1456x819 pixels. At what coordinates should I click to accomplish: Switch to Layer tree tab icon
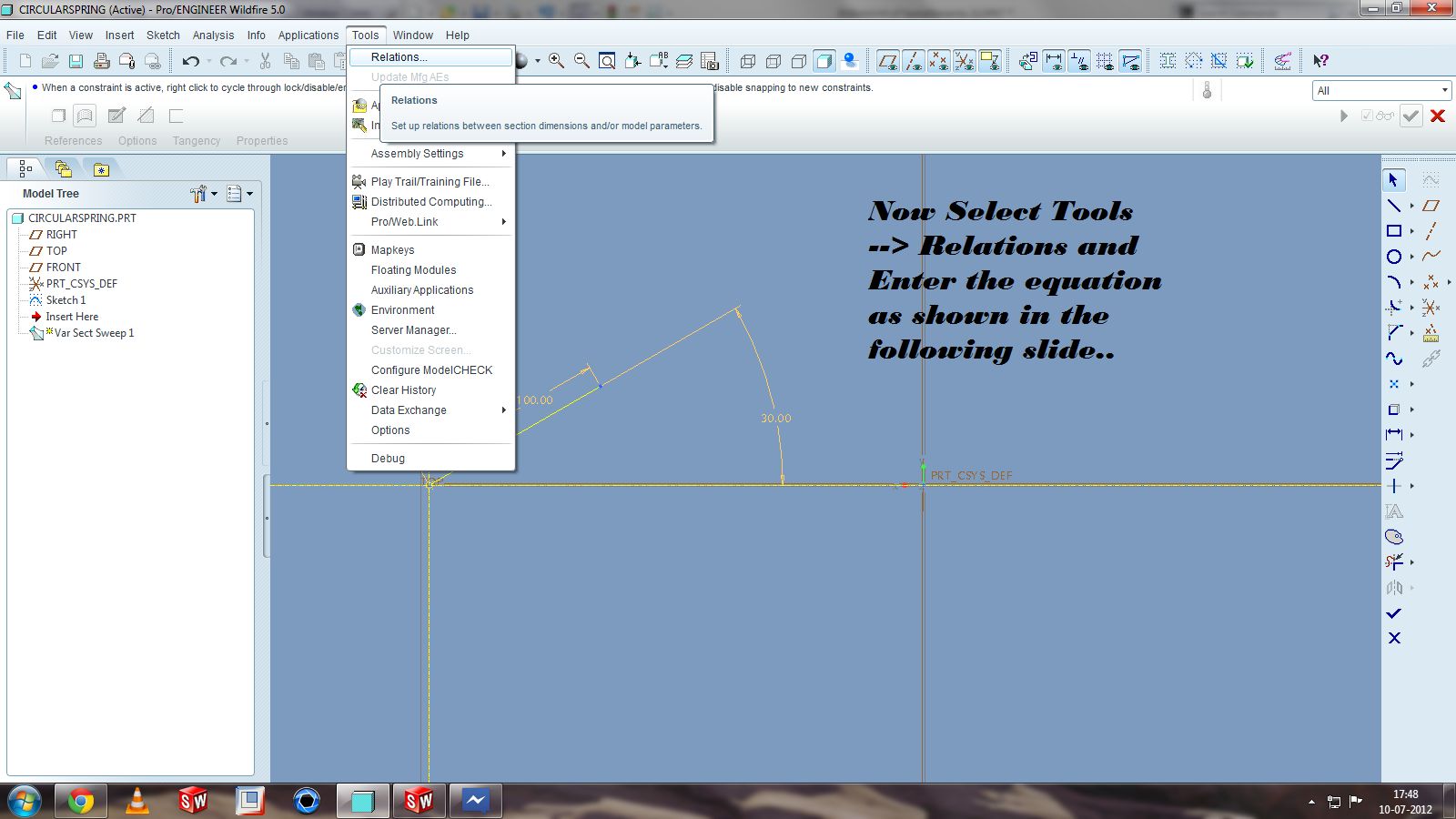64,168
